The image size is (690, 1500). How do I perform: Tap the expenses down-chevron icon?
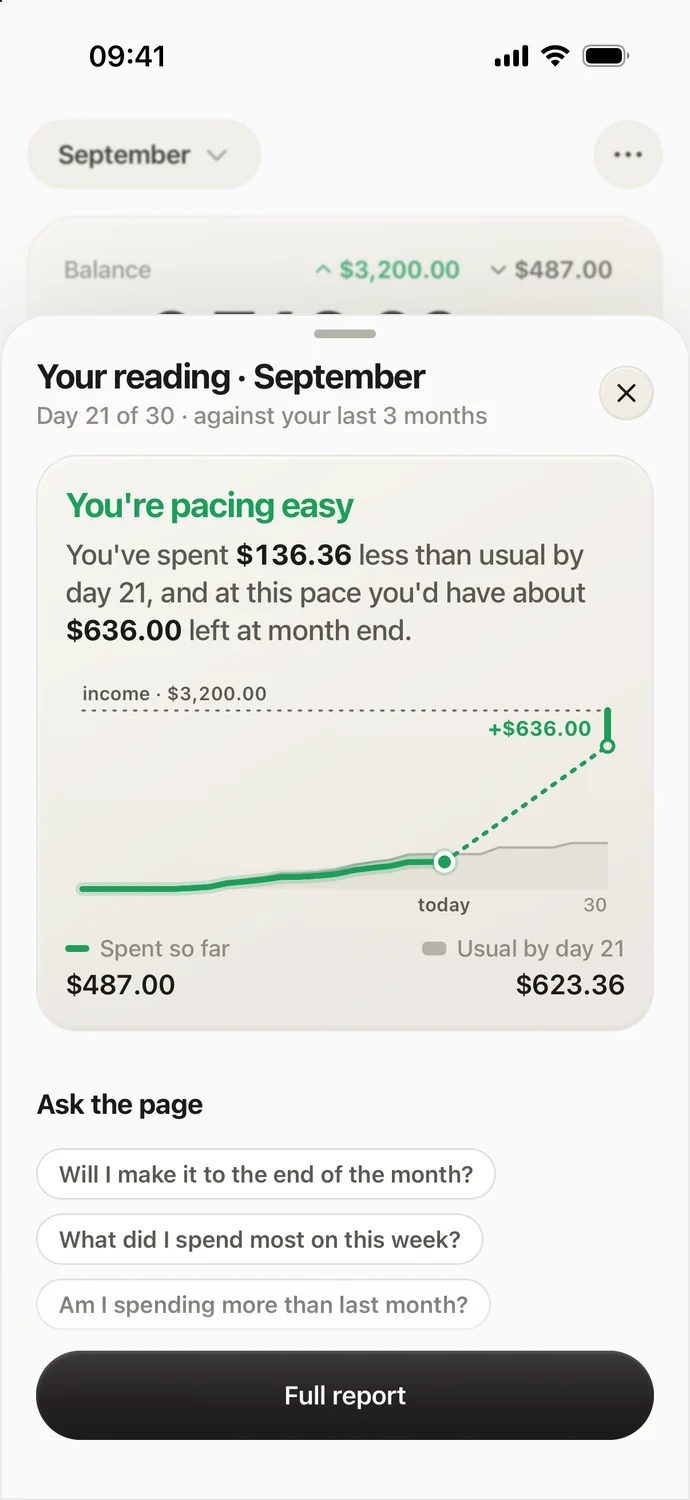click(x=498, y=270)
